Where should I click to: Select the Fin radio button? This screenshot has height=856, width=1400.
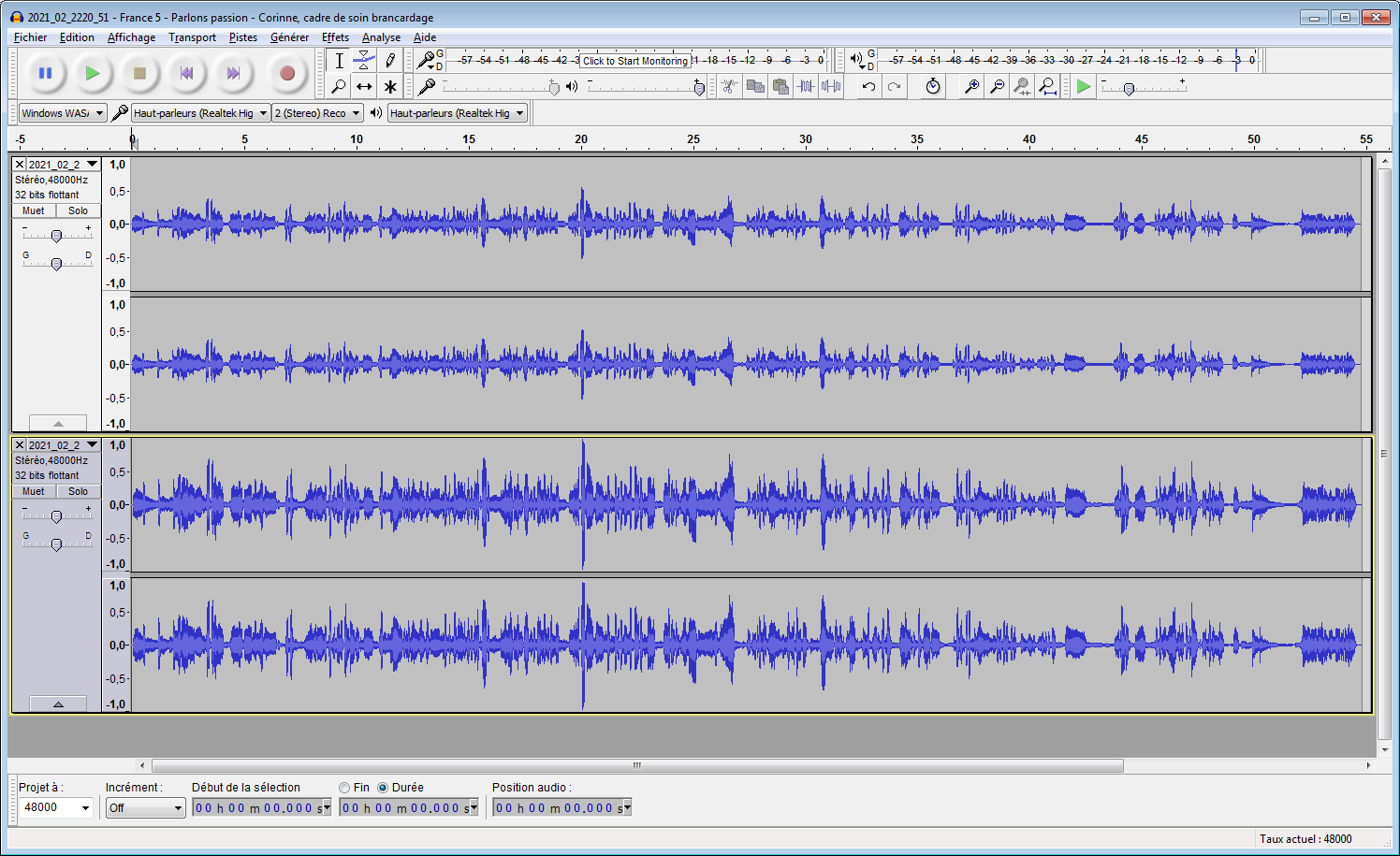[x=345, y=788]
